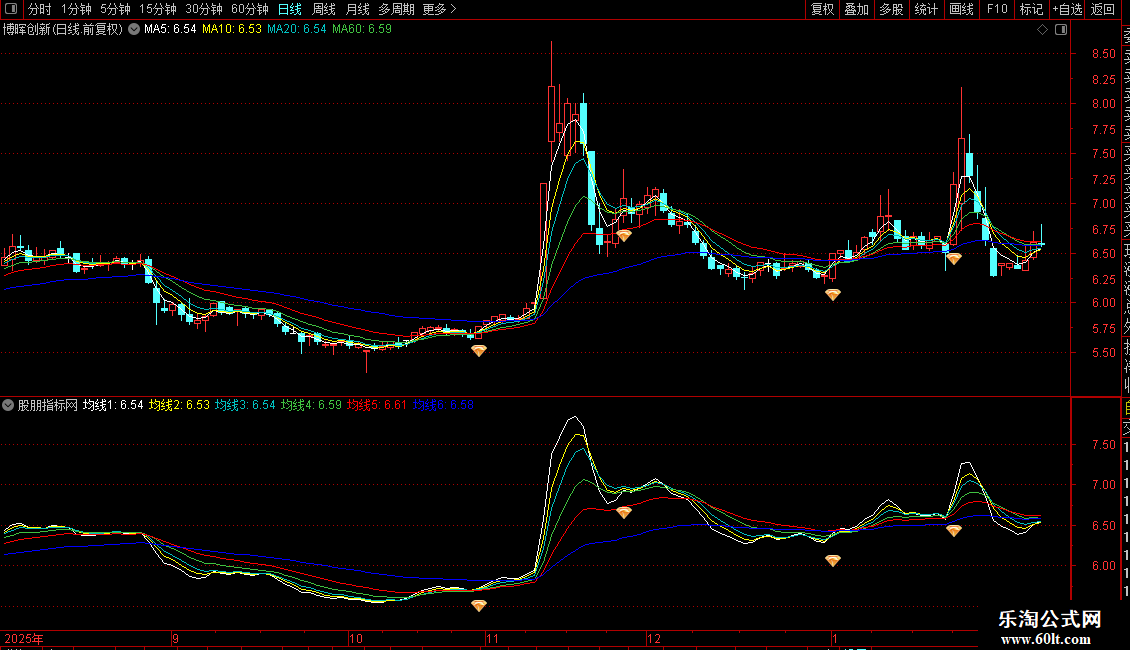
Task: Click the 8.50 price axis label
Action: 1103,54
